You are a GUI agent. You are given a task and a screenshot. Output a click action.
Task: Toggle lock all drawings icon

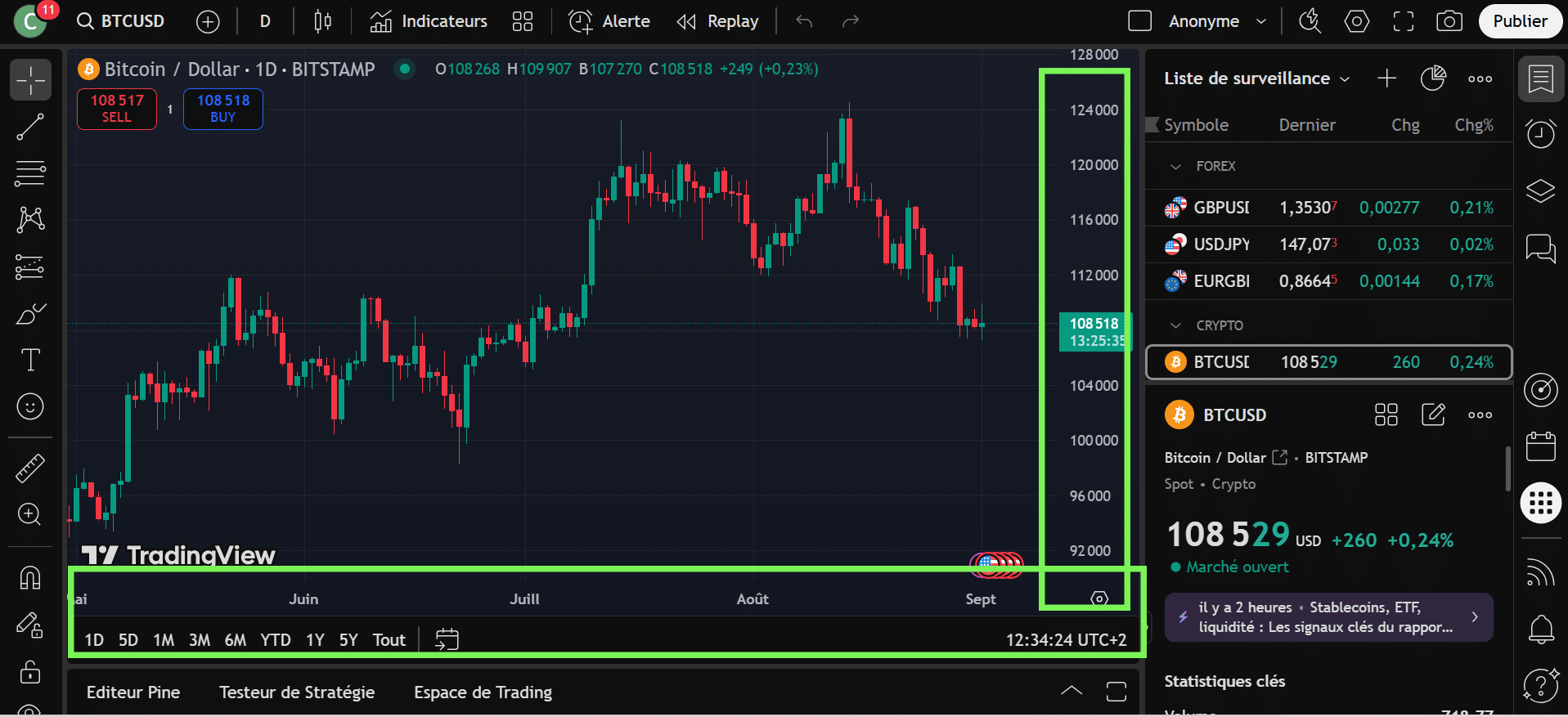tap(30, 672)
